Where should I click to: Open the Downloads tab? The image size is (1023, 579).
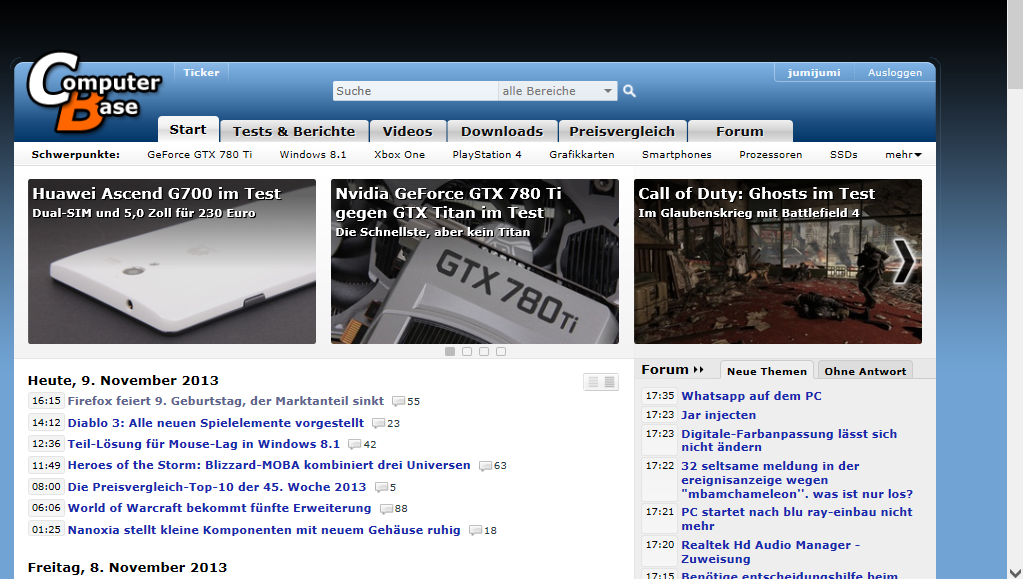tap(502, 131)
